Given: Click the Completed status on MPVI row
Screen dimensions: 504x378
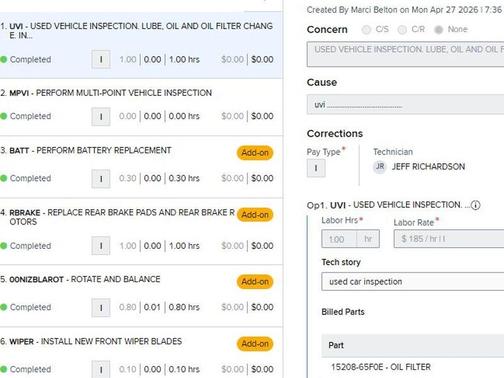Looking at the screenshot, I should [x=30, y=116].
